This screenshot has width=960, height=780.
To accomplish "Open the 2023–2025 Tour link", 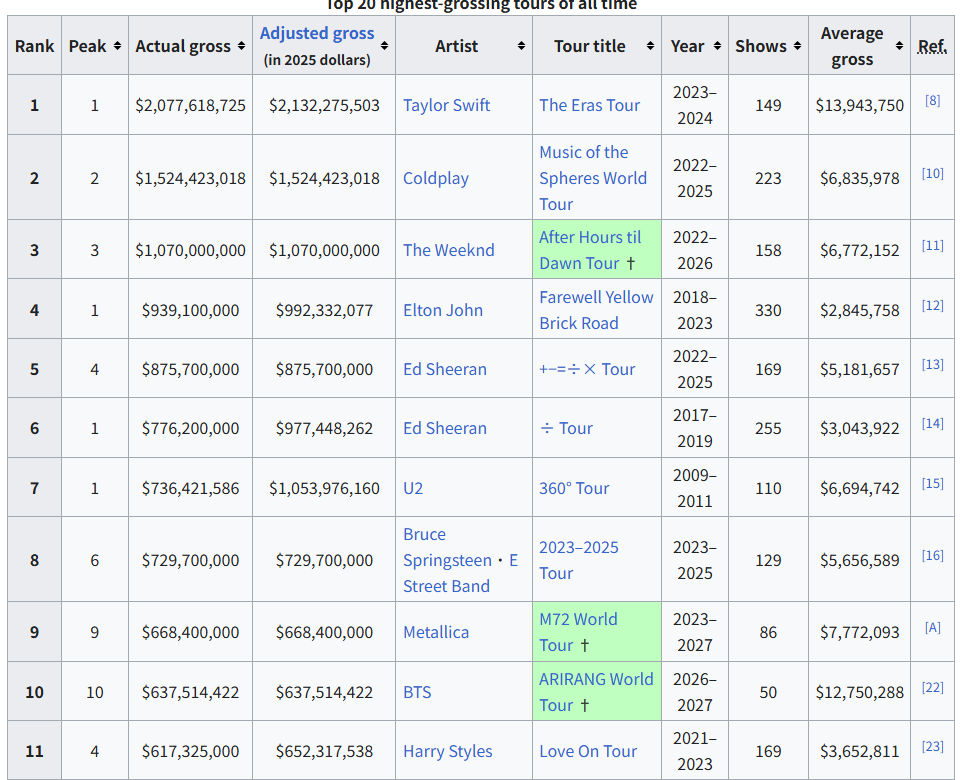I will 579,560.
